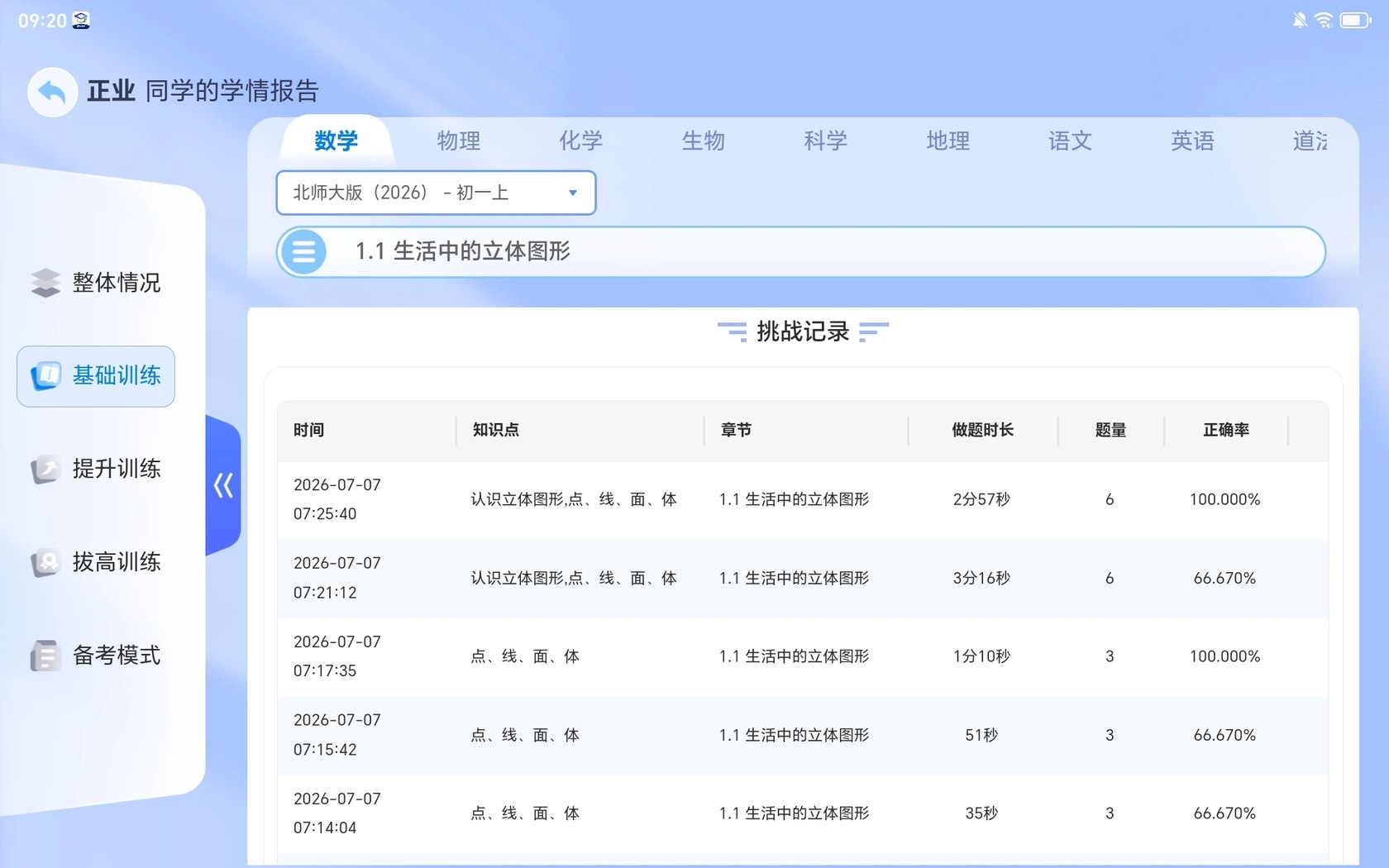Click the 2分57秒 duration cell
The height and width of the screenshot is (868, 1389).
[981, 499]
